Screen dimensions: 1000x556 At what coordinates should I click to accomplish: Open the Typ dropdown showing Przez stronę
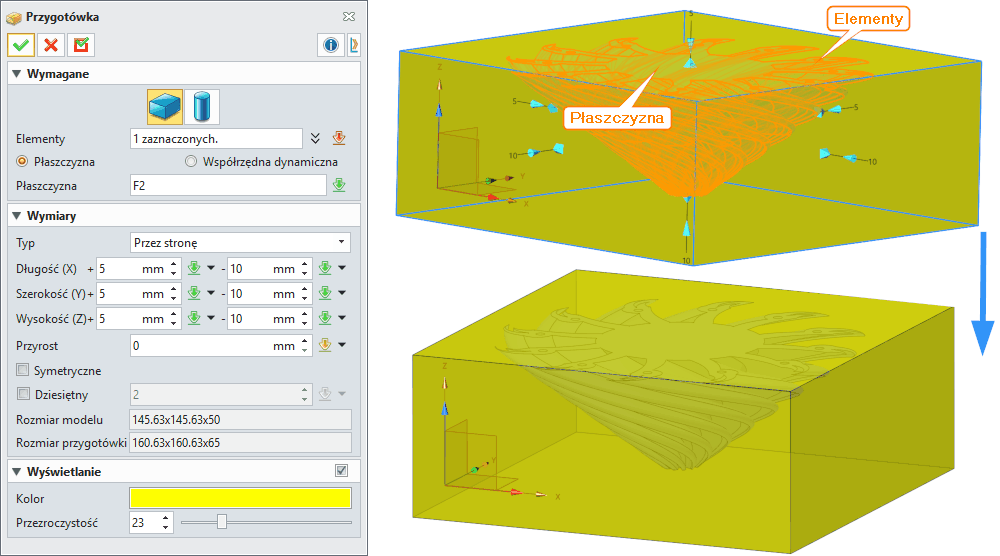pyautogui.click(x=240, y=243)
